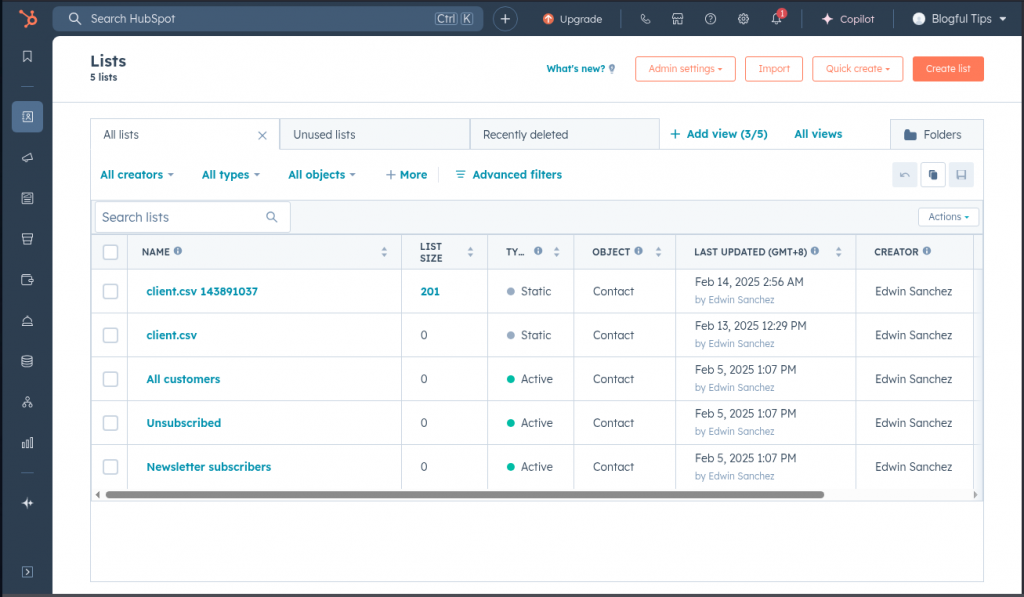The height and width of the screenshot is (597, 1024).
Task: Open the Help question mark icon
Action: click(x=711, y=19)
